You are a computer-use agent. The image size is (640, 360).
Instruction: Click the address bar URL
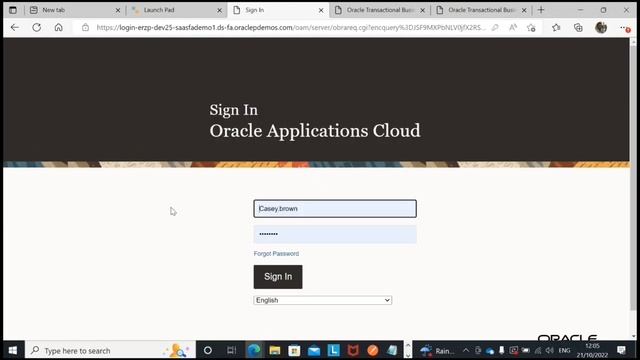(291, 27)
